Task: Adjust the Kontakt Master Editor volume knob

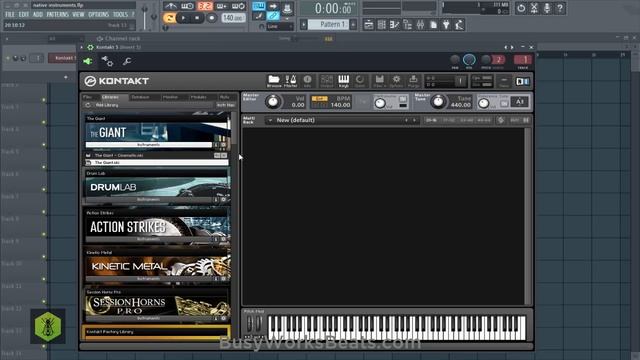Action: (273, 102)
